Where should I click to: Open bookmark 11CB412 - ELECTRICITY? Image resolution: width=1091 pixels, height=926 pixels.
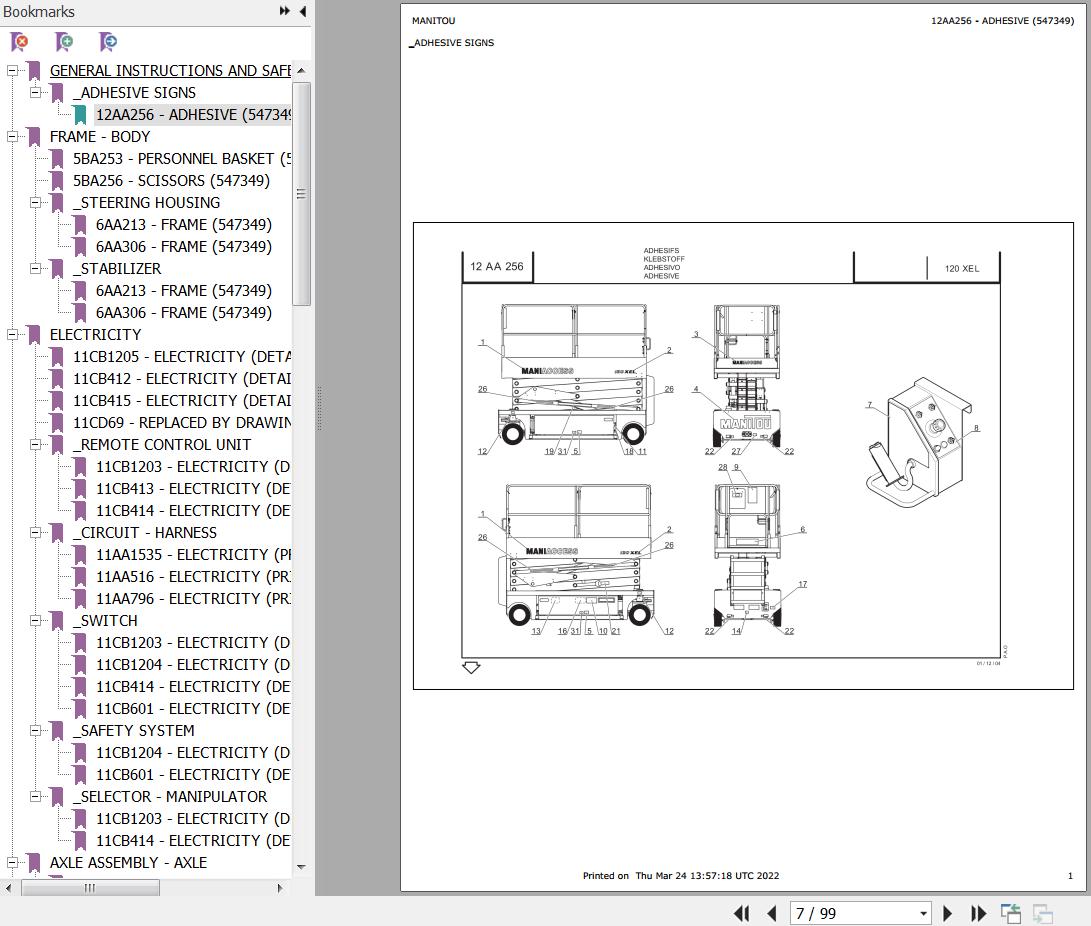(x=182, y=379)
